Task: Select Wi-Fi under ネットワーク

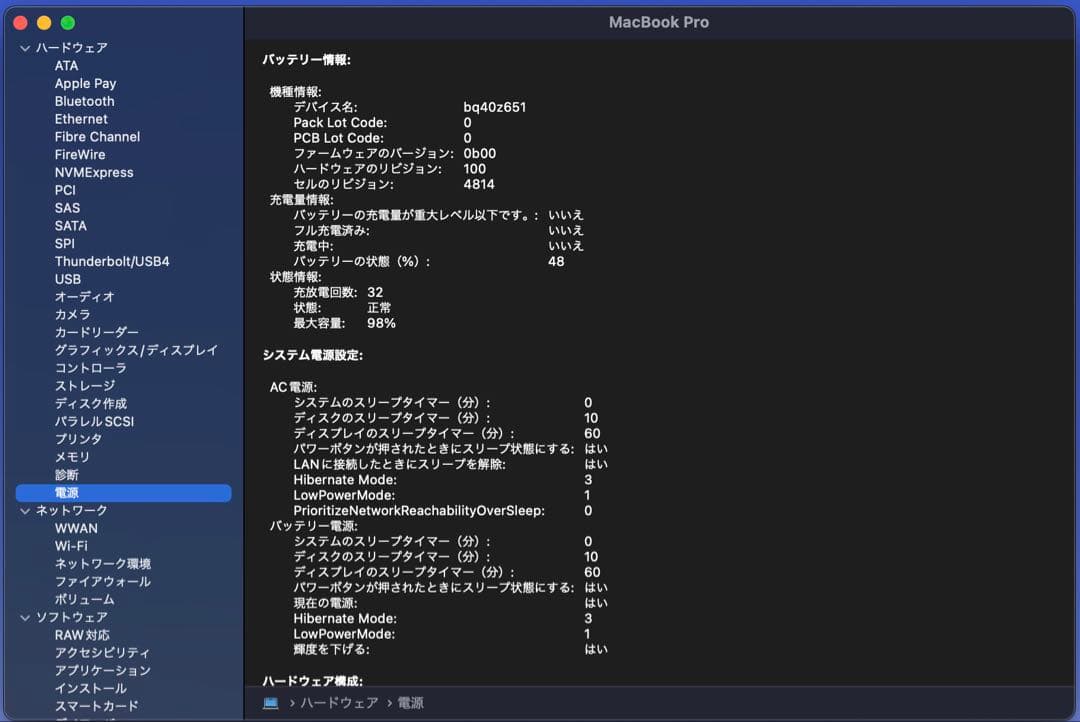Action: pos(69,546)
